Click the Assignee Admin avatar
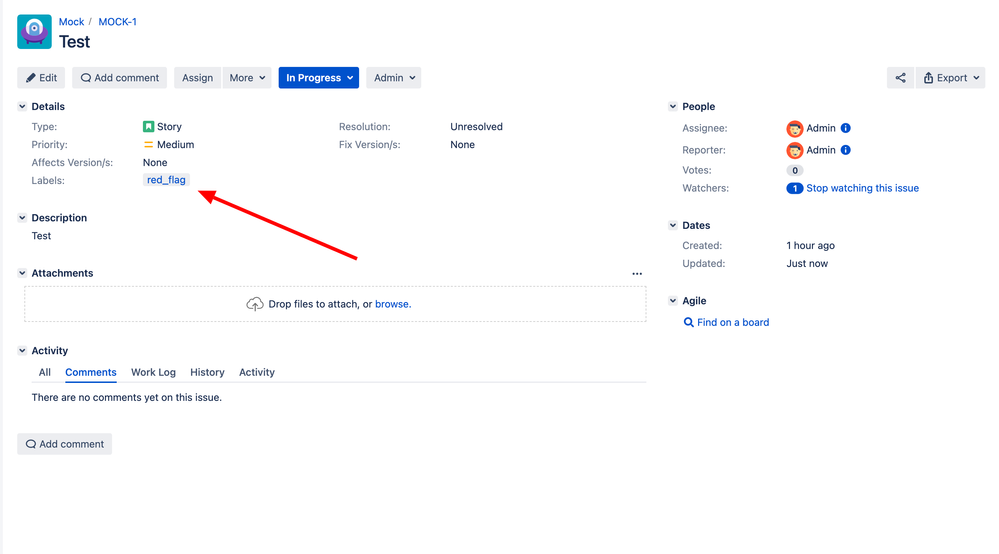 [x=794, y=129]
